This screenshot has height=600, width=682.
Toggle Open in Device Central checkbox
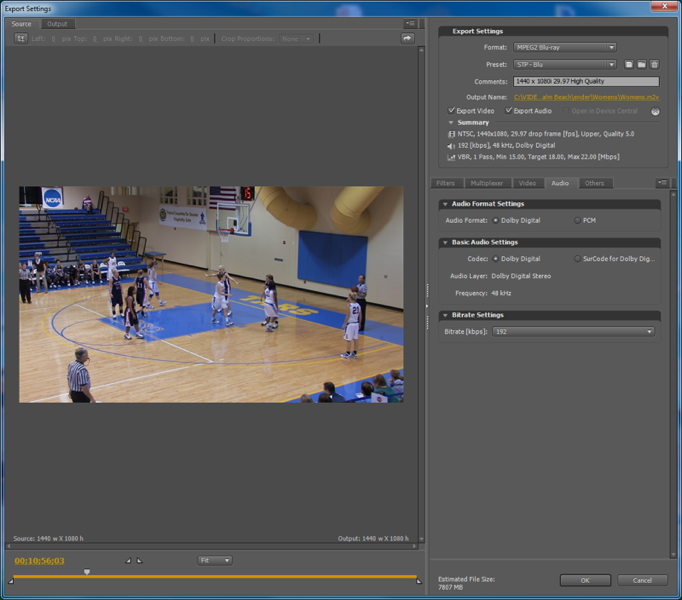(x=565, y=111)
